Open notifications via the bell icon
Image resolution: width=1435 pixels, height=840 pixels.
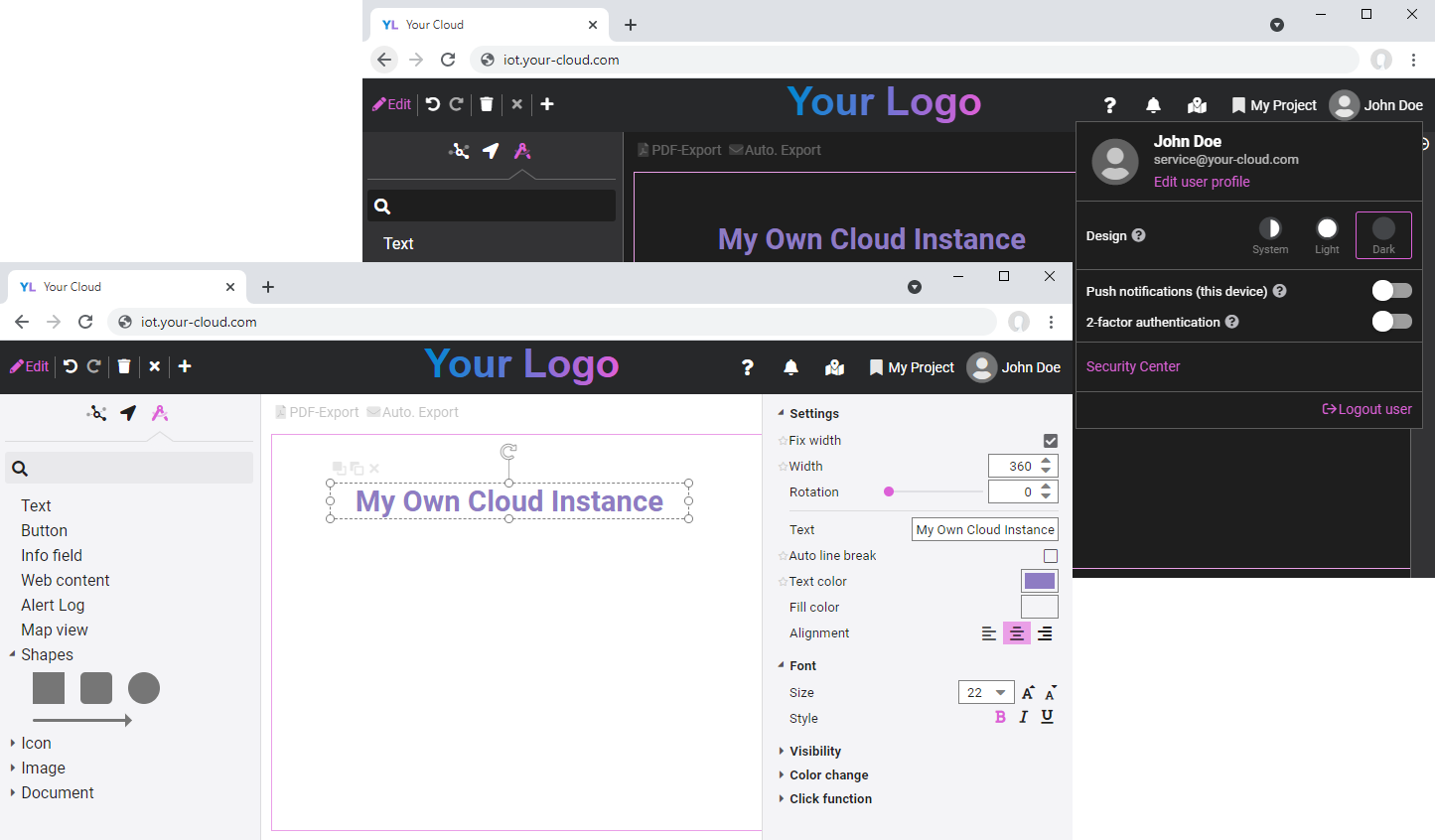[x=790, y=367]
